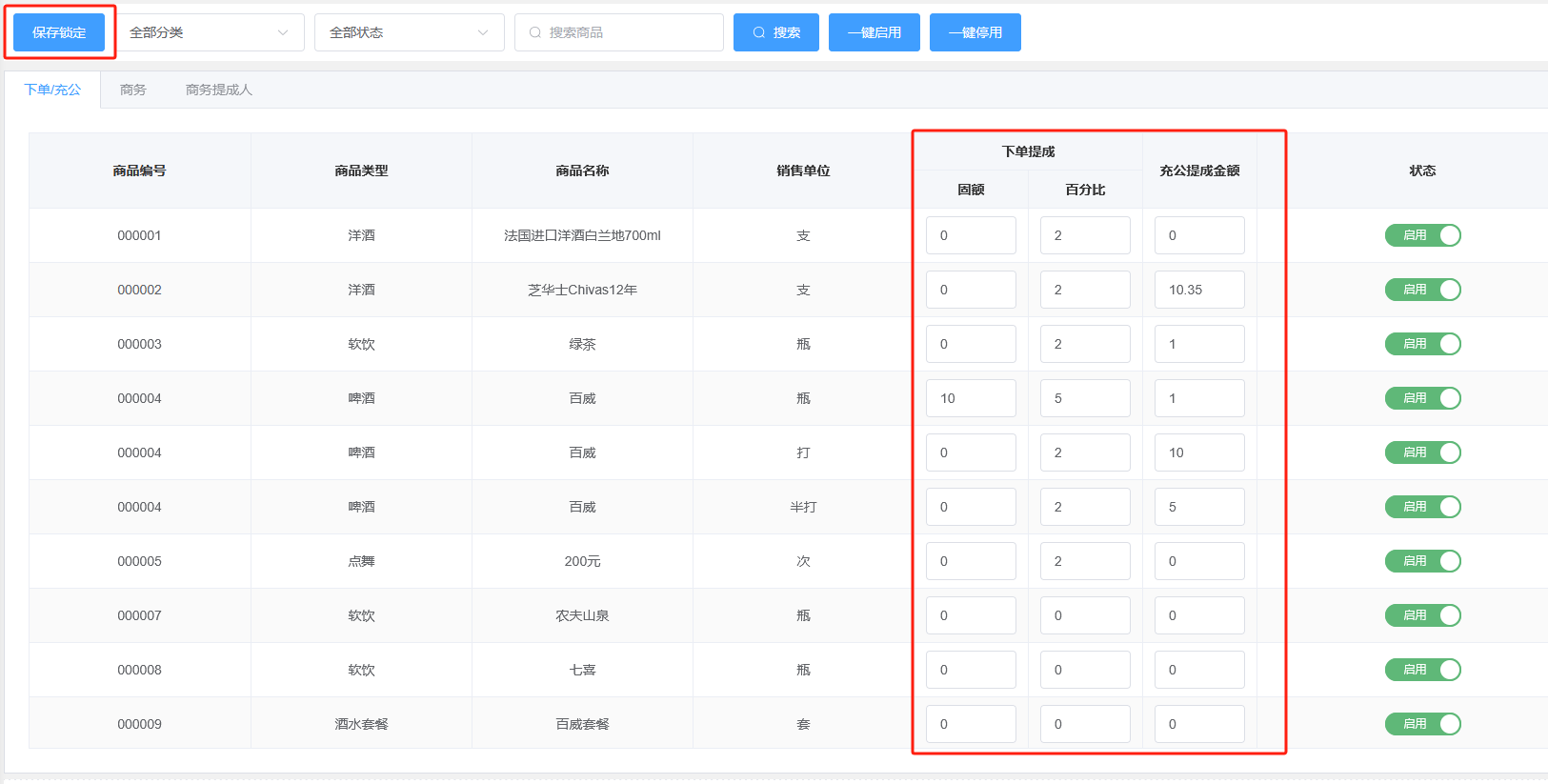Switch to the 商务 tab
The image size is (1548, 784).
tap(133, 90)
